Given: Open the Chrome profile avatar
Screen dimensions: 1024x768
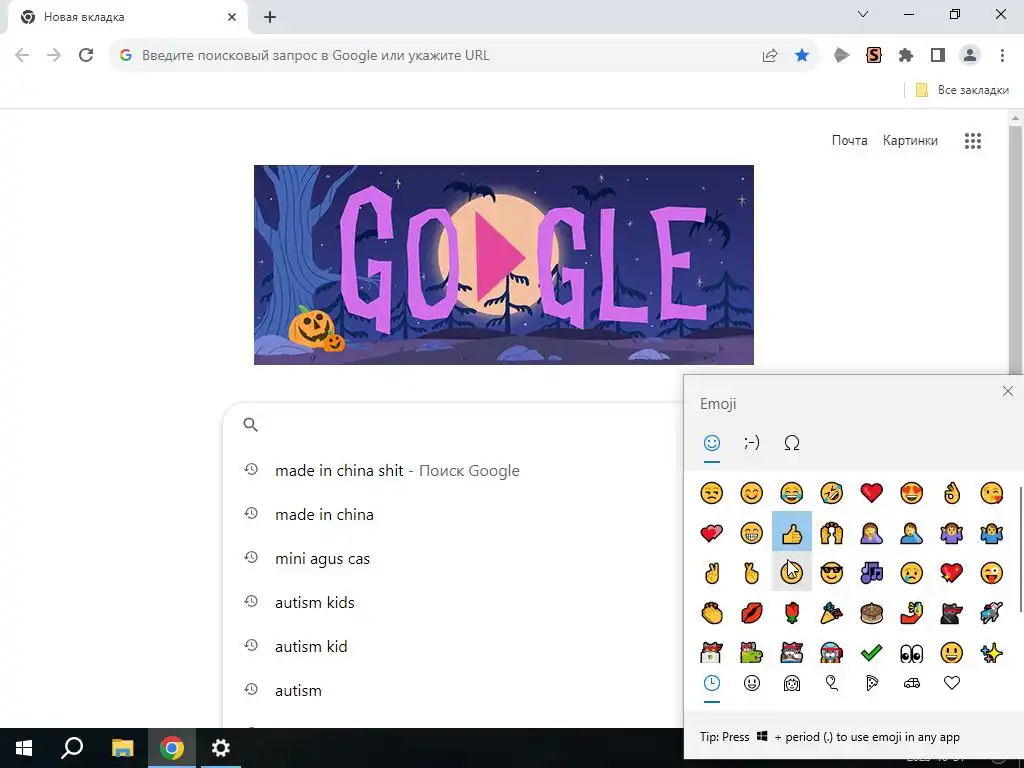Looking at the screenshot, I should click(x=970, y=56).
